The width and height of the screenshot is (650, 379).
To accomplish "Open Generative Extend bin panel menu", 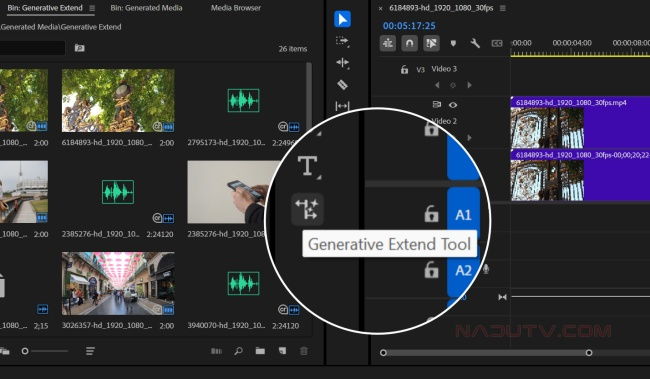I will pyautogui.click(x=92, y=8).
